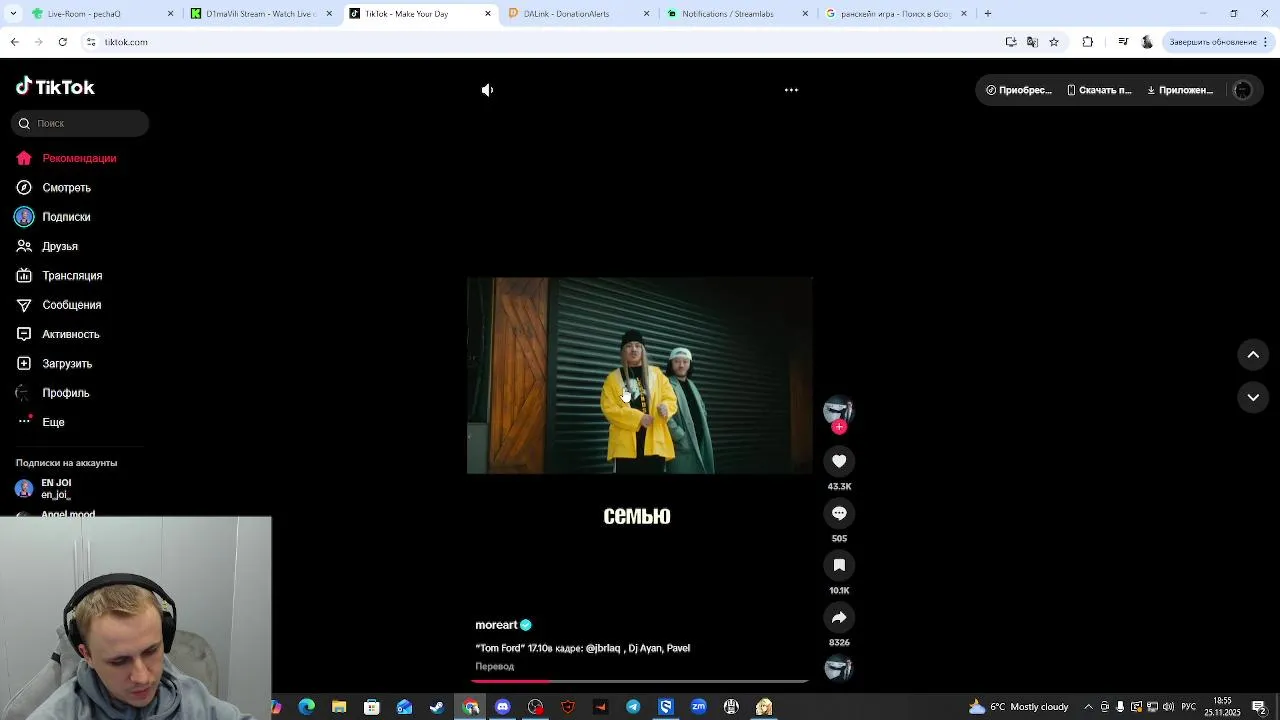The image size is (1280, 720).
Task: Focus the Поиск search field
Action: click(80, 123)
